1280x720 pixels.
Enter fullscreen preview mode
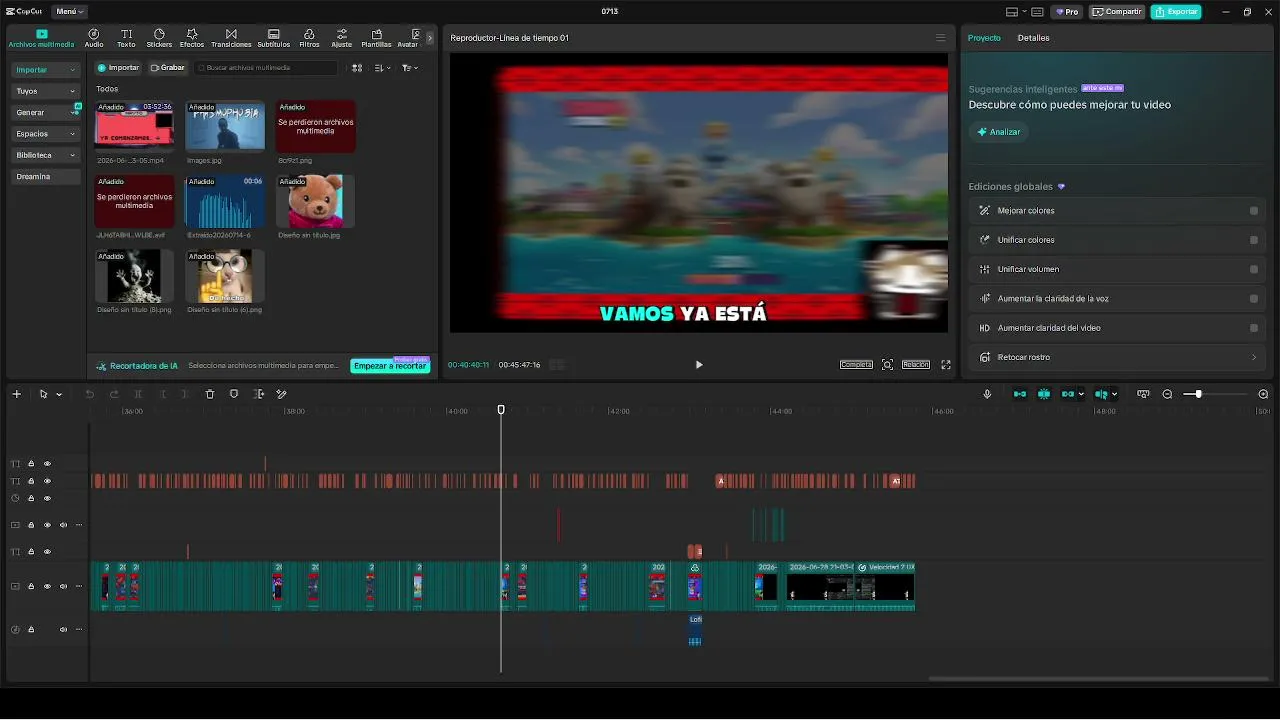click(946, 365)
